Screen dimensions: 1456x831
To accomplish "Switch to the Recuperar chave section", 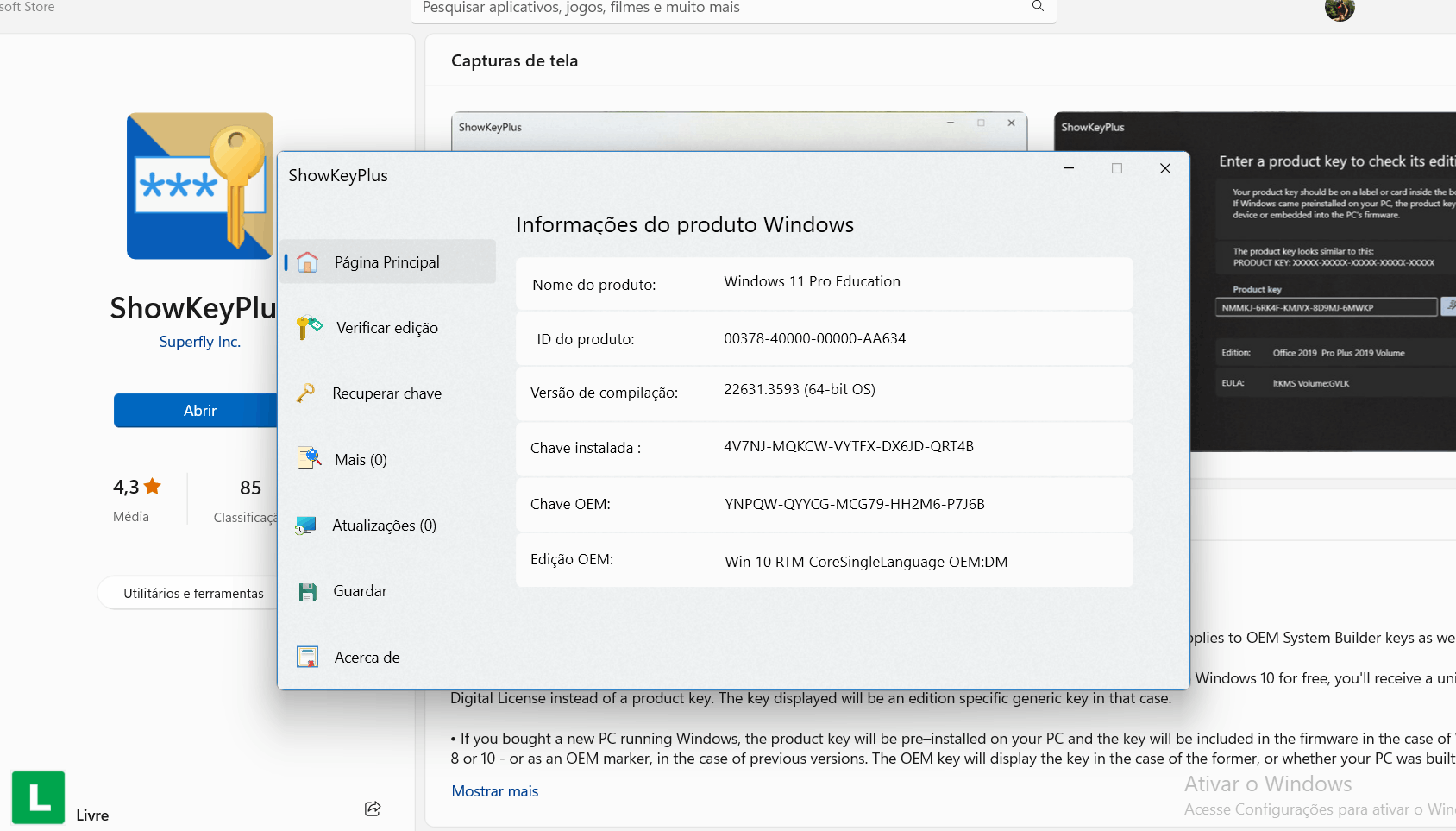I will pyautogui.click(x=386, y=393).
